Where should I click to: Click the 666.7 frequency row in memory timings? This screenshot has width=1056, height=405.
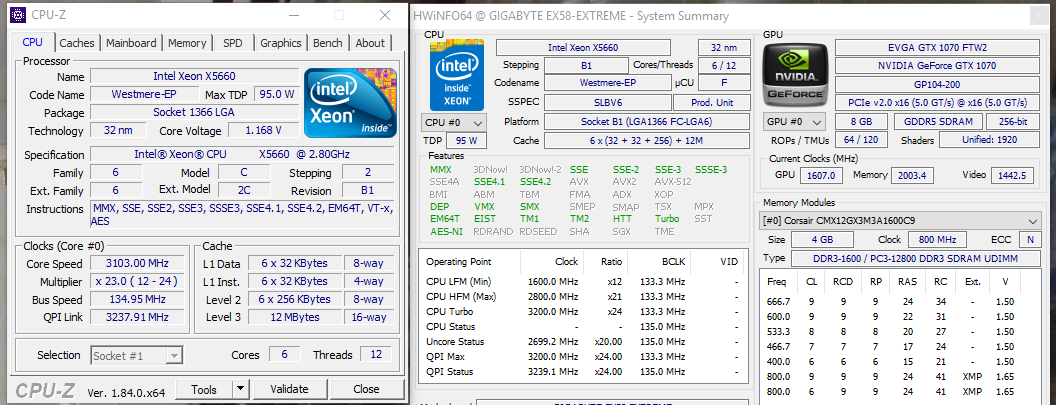(x=899, y=301)
